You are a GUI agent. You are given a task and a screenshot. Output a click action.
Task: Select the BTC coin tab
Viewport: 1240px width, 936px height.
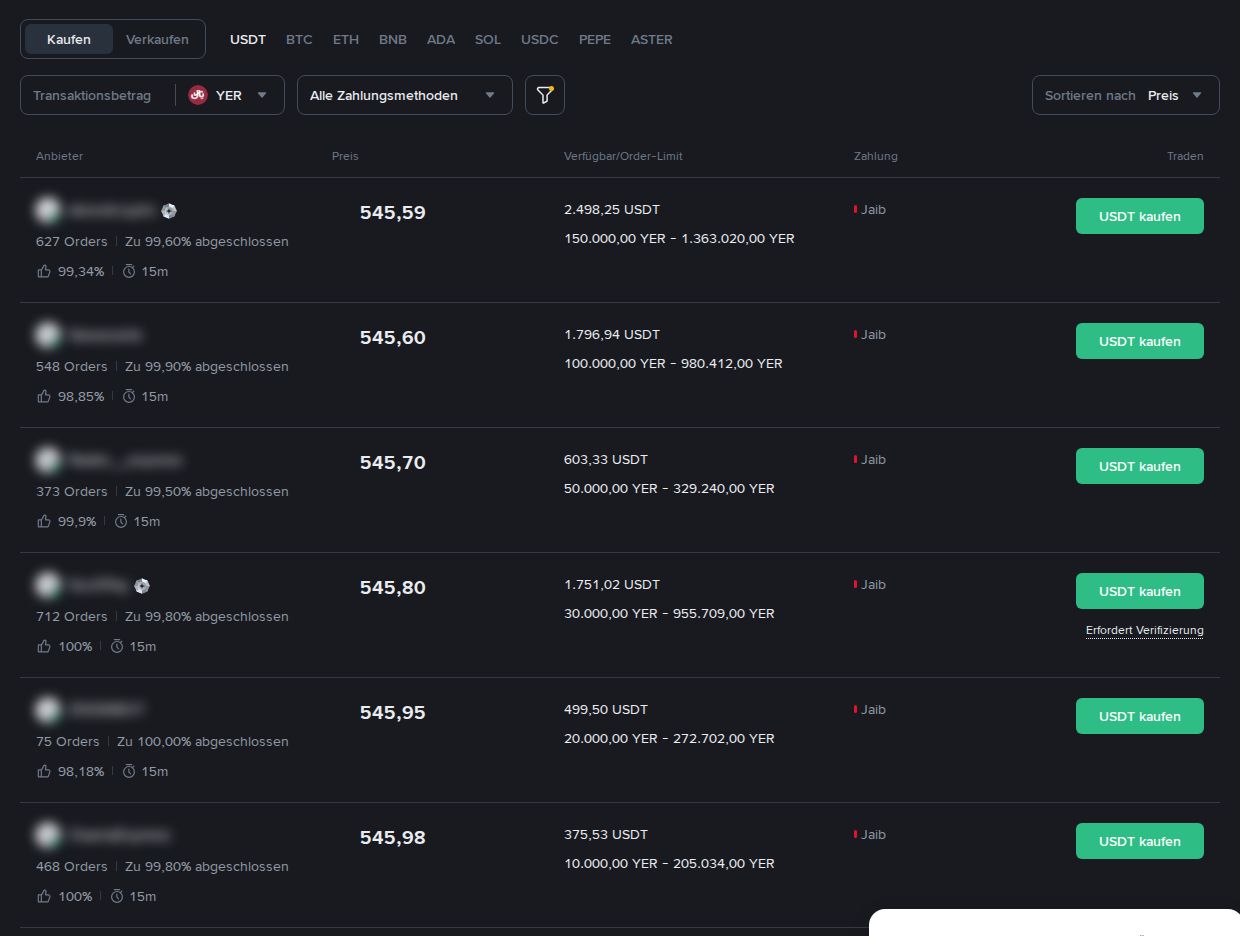click(x=299, y=39)
